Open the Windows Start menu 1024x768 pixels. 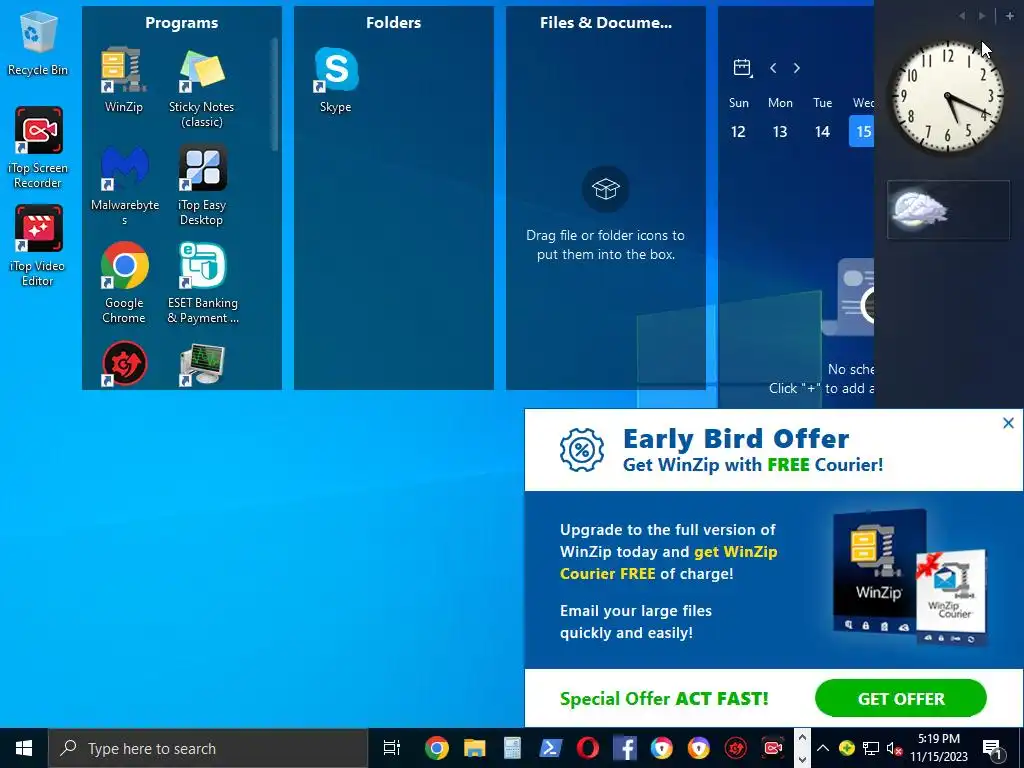24,748
